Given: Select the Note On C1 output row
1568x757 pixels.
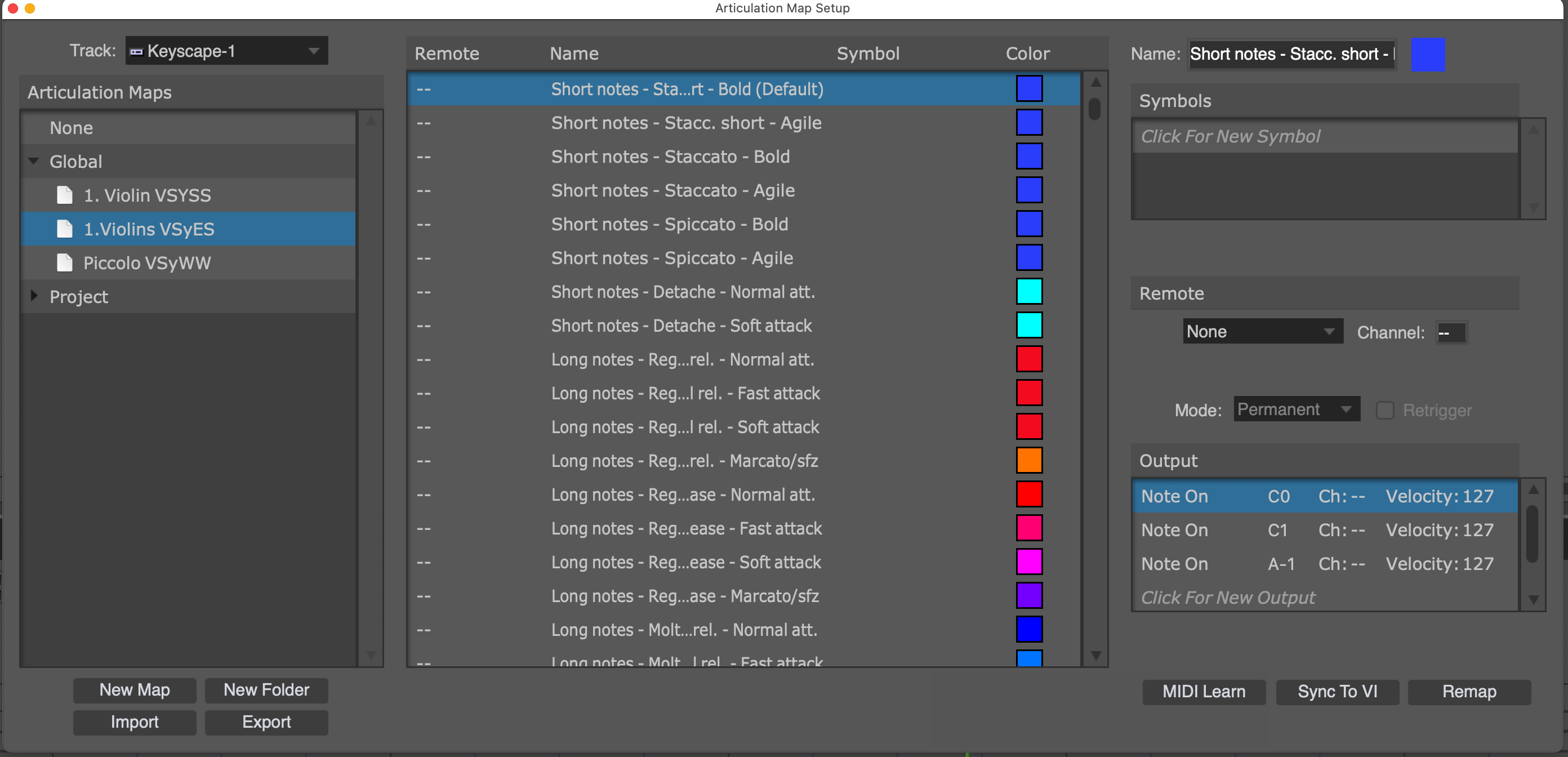Looking at the screenshot, I should (x=1325, y=530).
